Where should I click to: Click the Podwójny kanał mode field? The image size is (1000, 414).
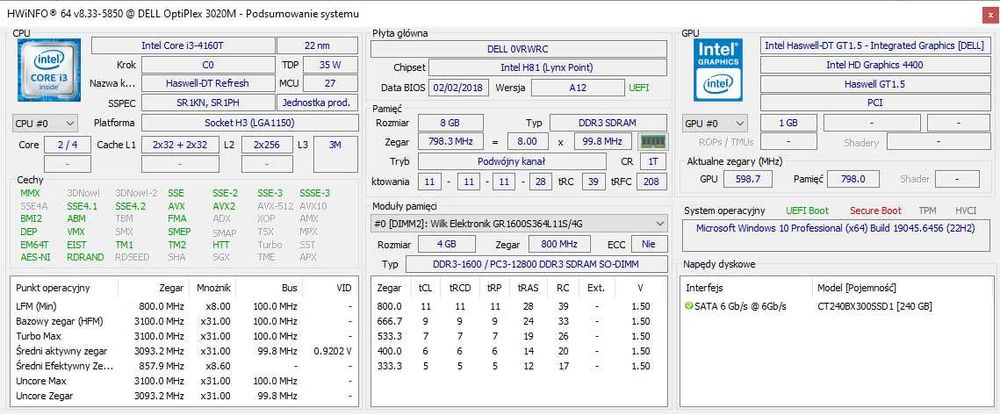511,161
